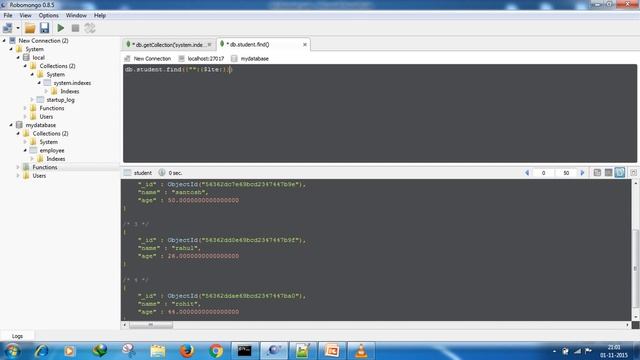Open the Window menu
640x360 pixels.
[76, 16]
